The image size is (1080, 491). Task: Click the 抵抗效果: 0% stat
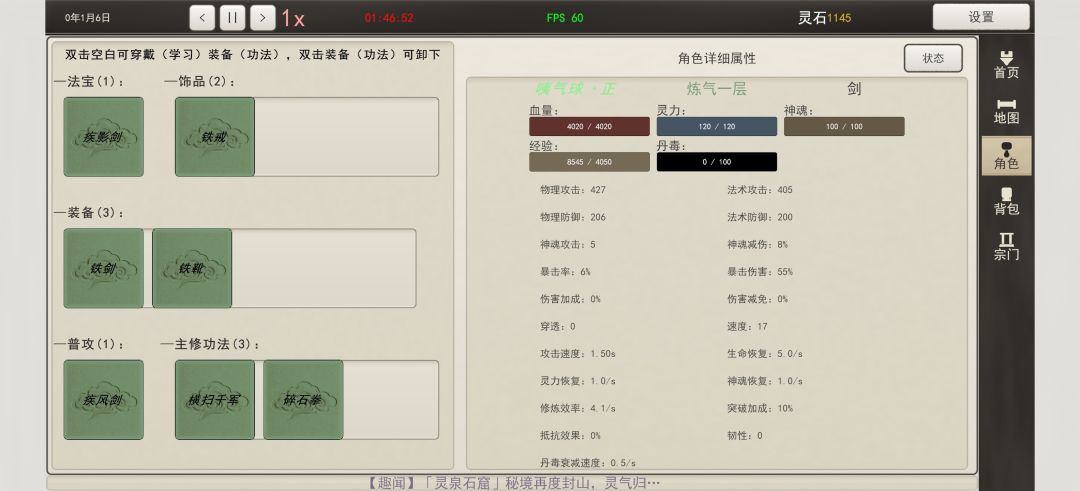pyautogui.click(x=570, y=435)
